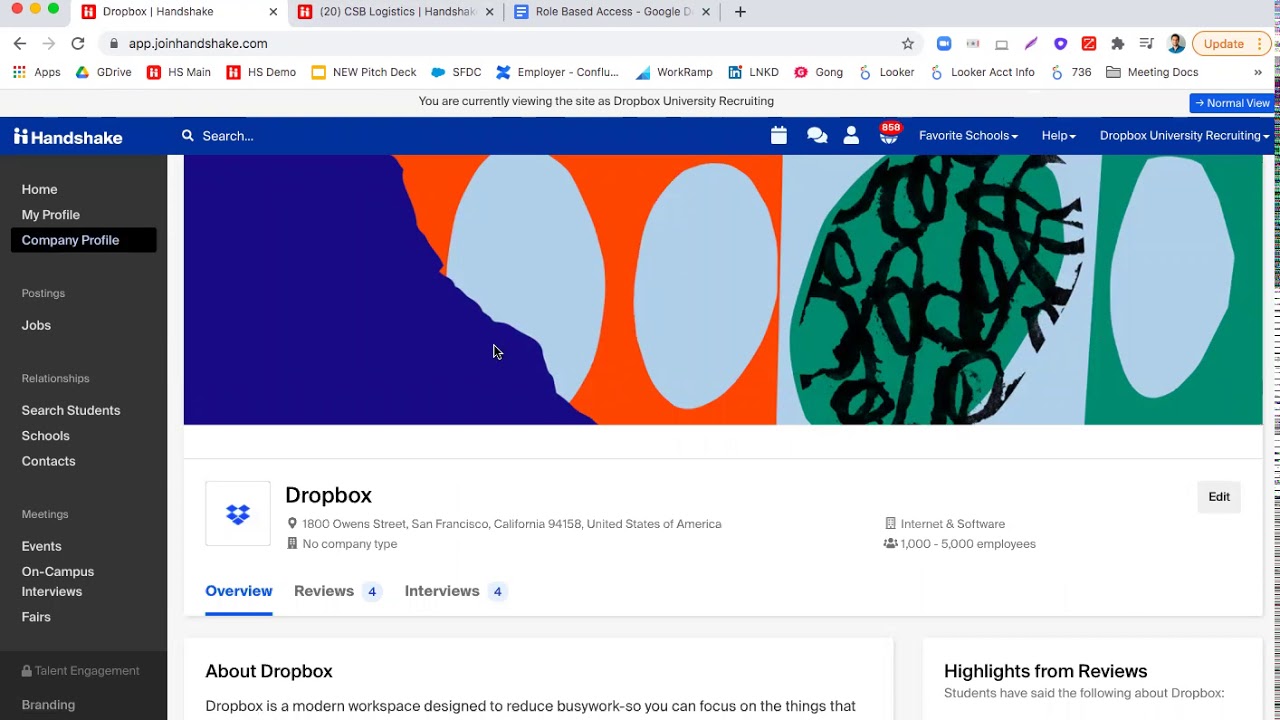Reload the page with the refresh icon

coord(78,44)
